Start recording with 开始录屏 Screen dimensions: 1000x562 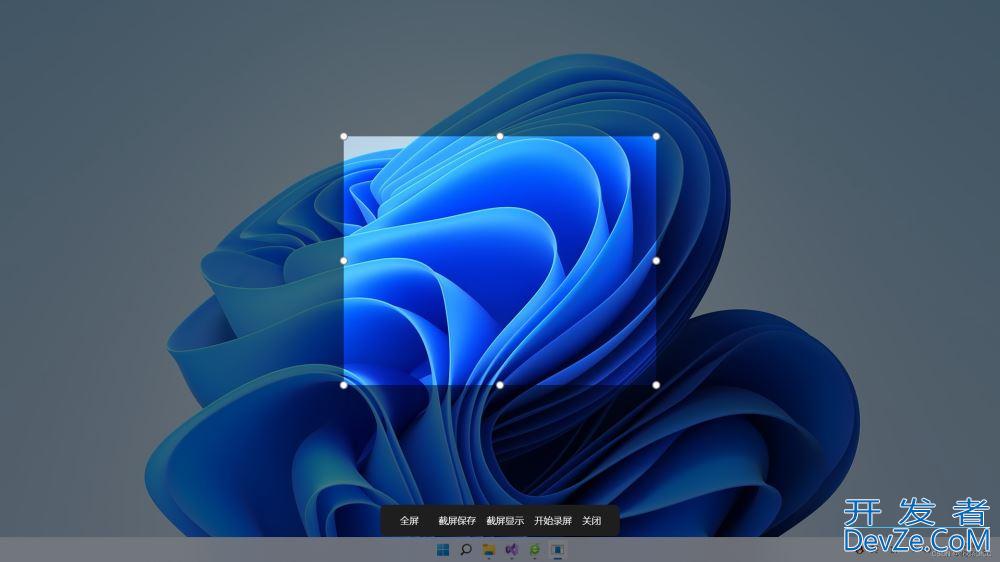tap(553, 521)
